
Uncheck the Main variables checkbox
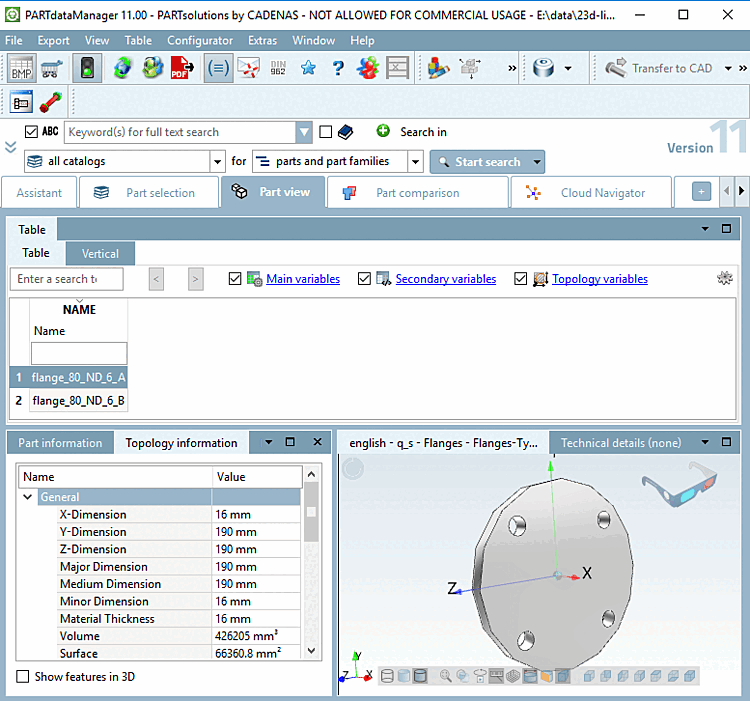235,279
